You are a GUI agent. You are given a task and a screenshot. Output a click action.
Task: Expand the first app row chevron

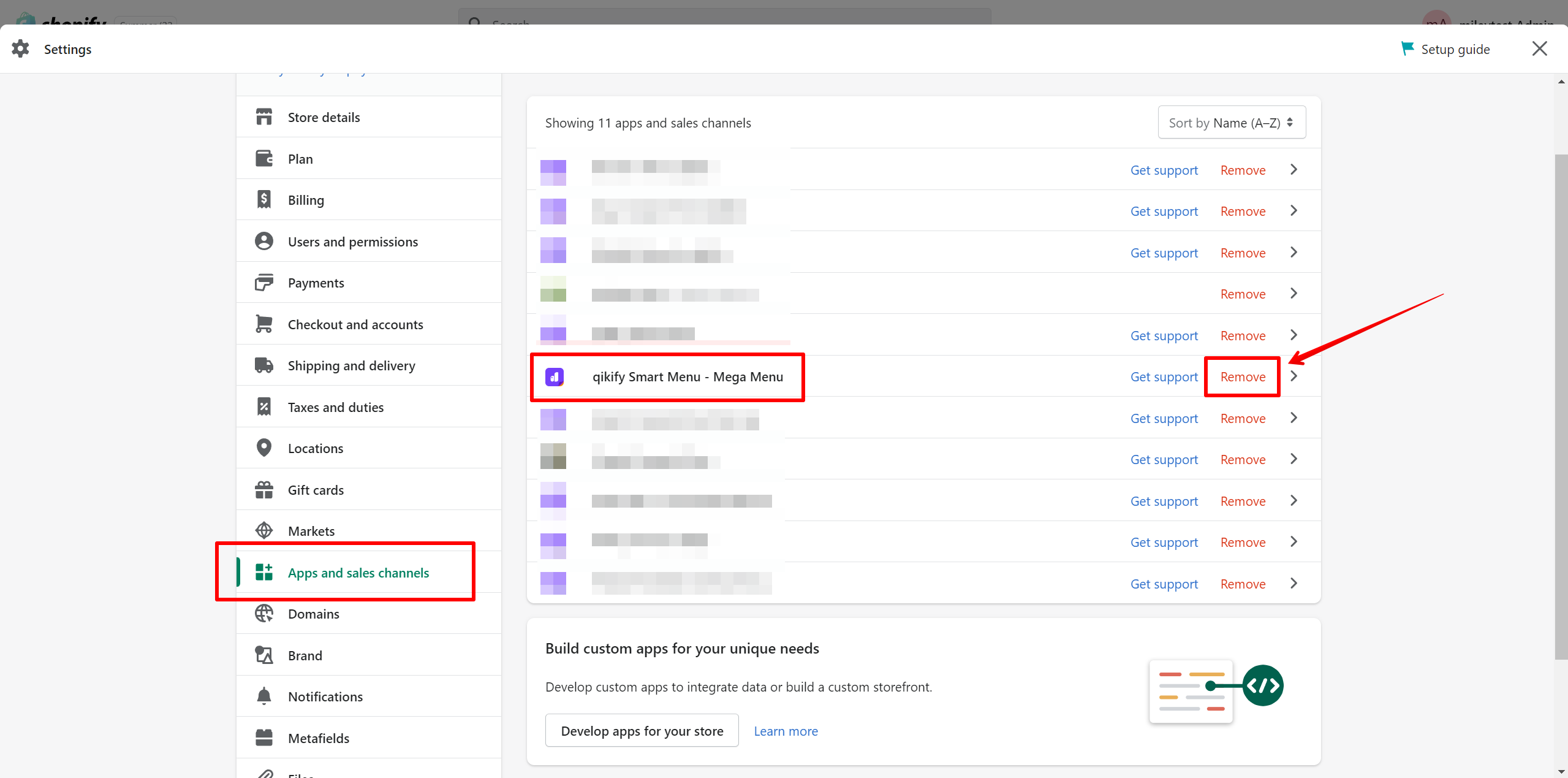click(1294, 170)
